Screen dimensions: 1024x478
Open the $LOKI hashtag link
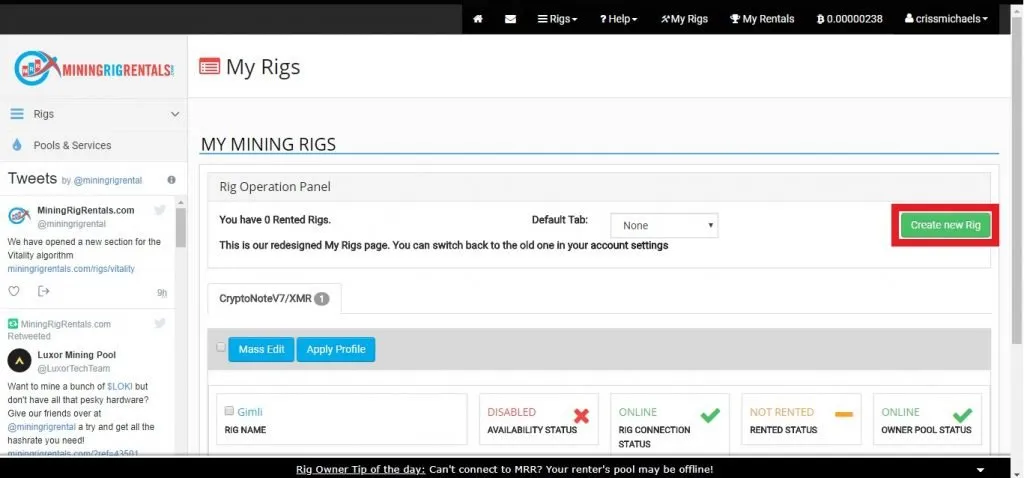(x=120, y=386)
